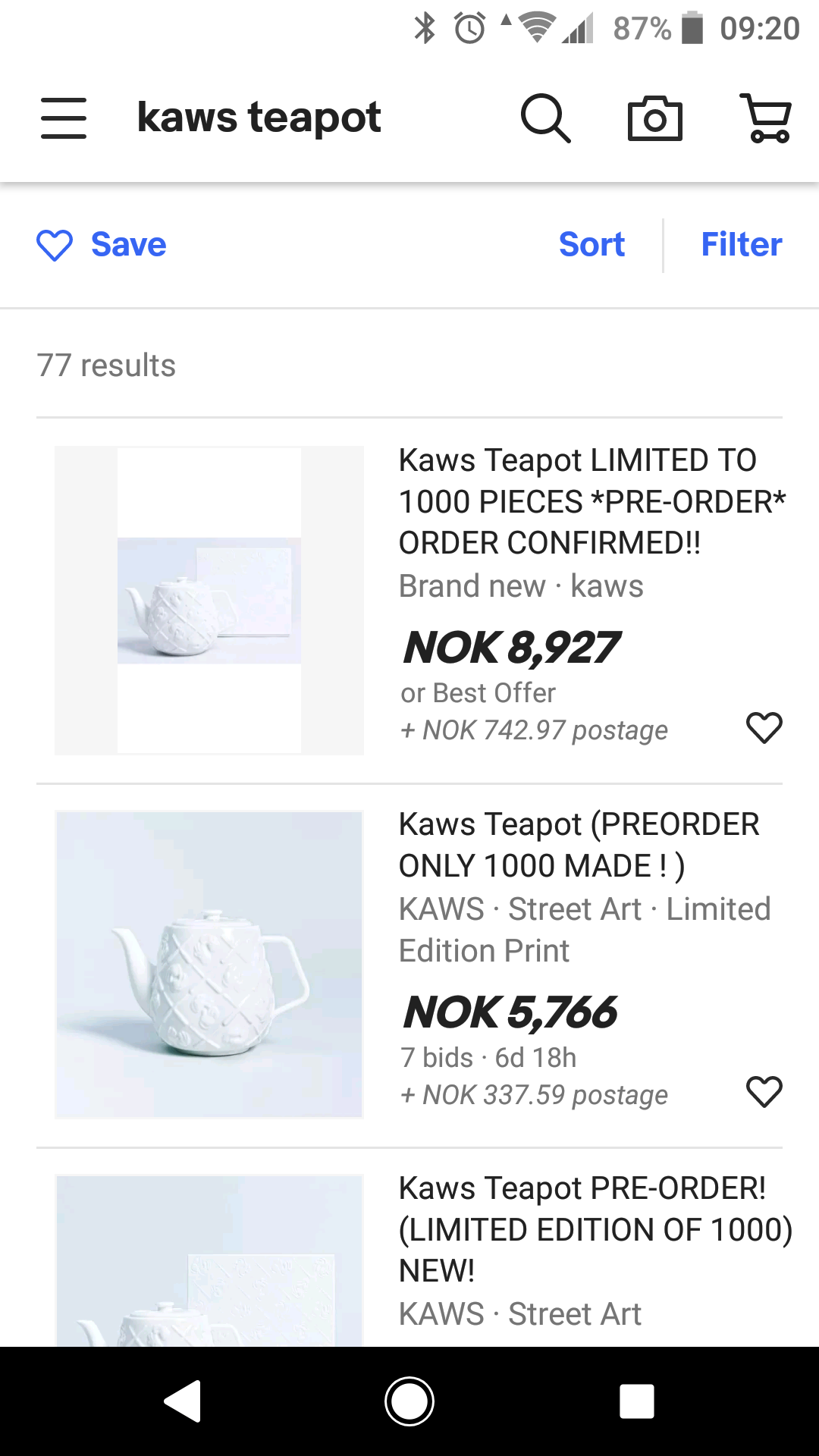Open Kaws Teapot PRE-ORDER! NEW! listing
Image resolution: width=819 pixels, height=1456 pixels.
click(595, 1228)
